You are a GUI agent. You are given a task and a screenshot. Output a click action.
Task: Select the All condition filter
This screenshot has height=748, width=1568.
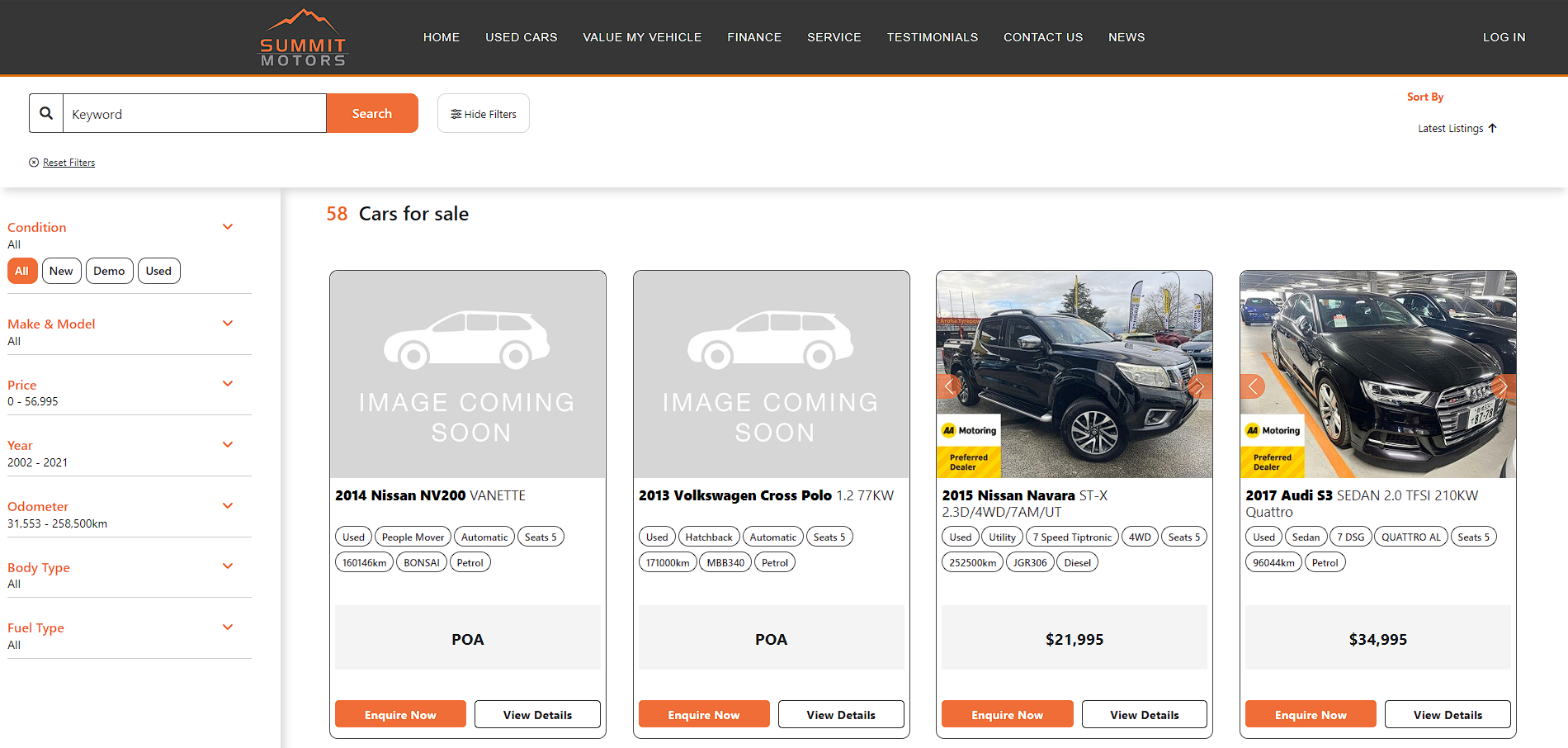(x=22, y=271)
